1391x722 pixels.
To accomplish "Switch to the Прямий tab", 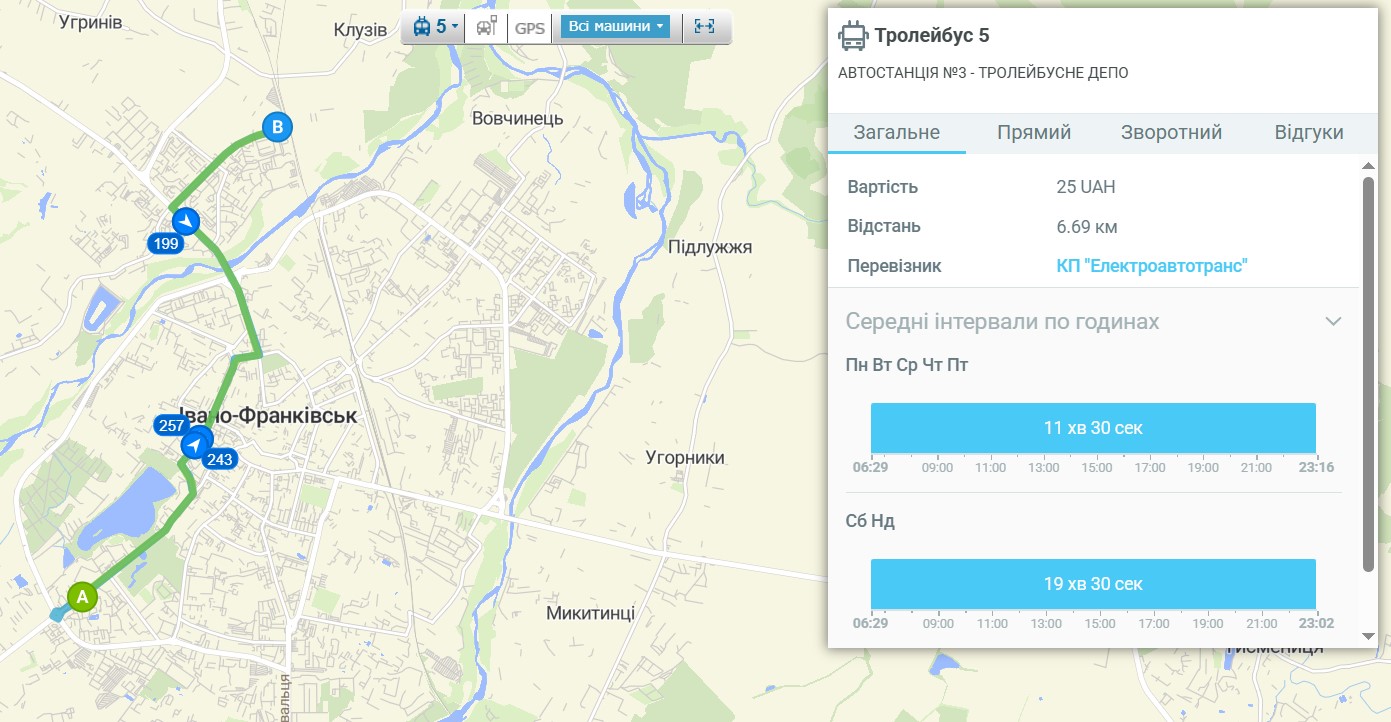I will pyautogui.click(x=1034, y=133).
